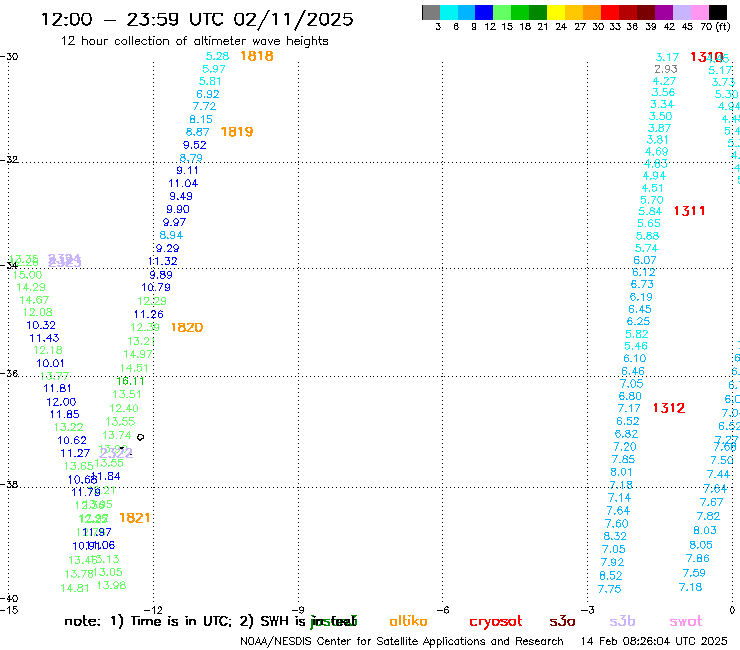Screen dimensions: 740x650
Task: Select the pure red legend swatch
Action: (x=610, y=12)
